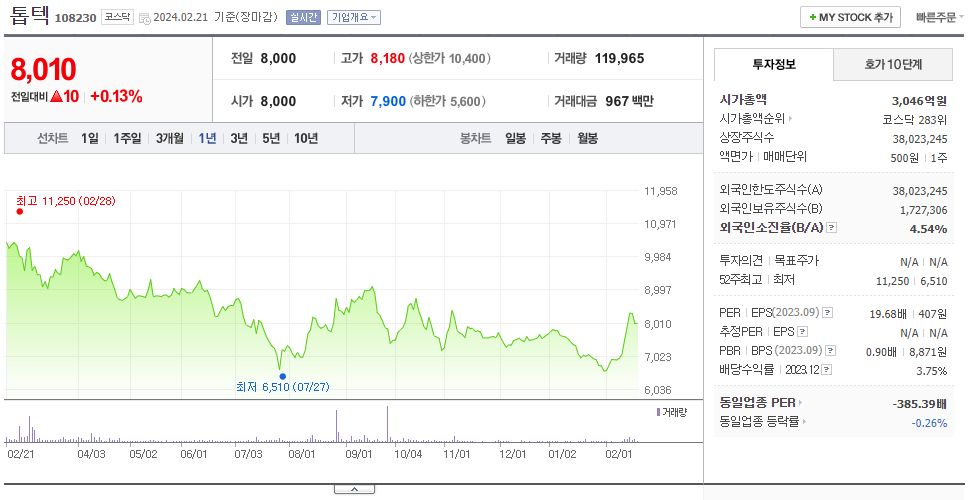The width and height of the screenshot is (968, 500).
Task: Switch to the 투자정보 tab
Action: click(774, 64)
